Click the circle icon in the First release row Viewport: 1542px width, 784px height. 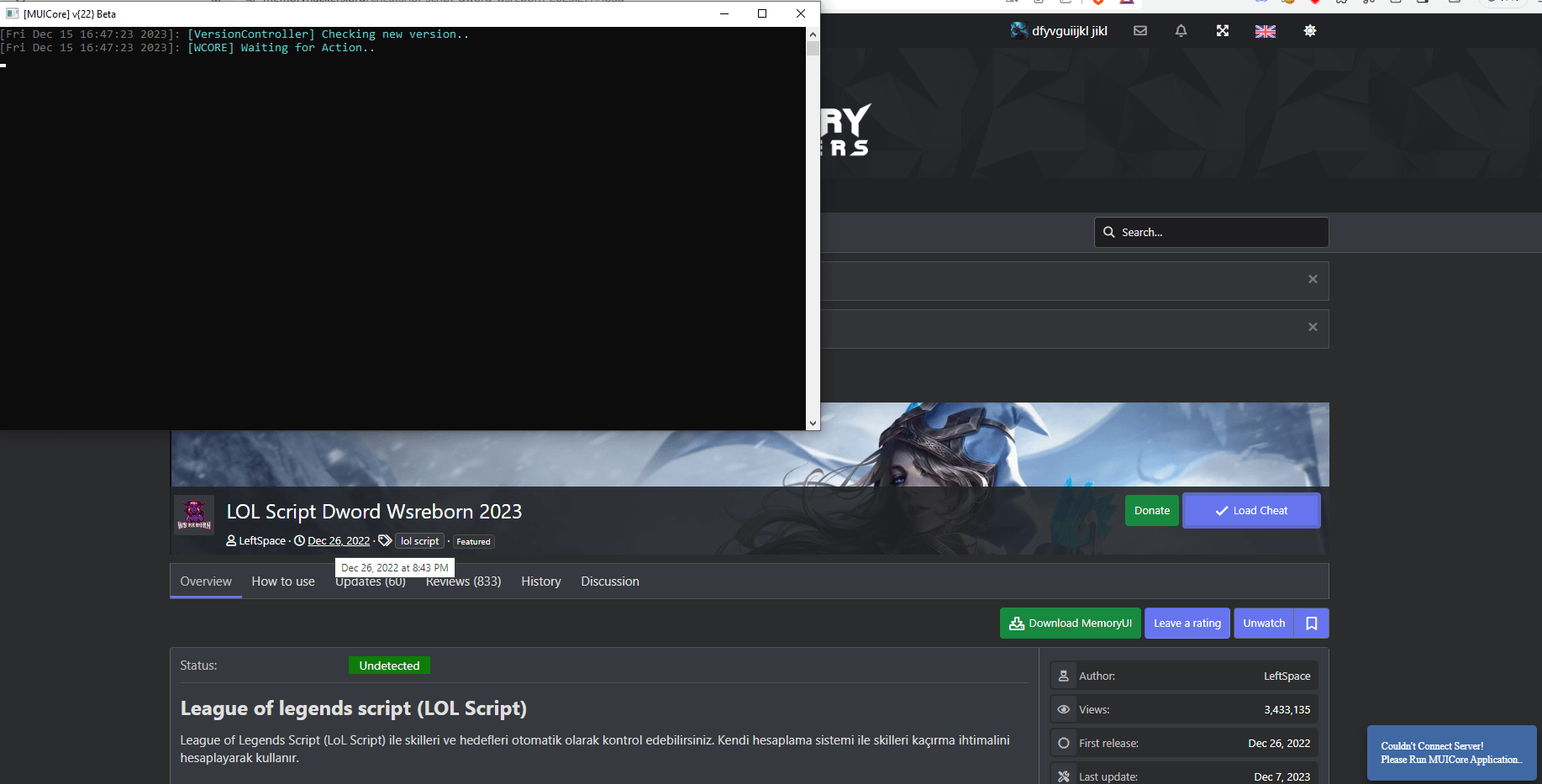click(1064, 743)
